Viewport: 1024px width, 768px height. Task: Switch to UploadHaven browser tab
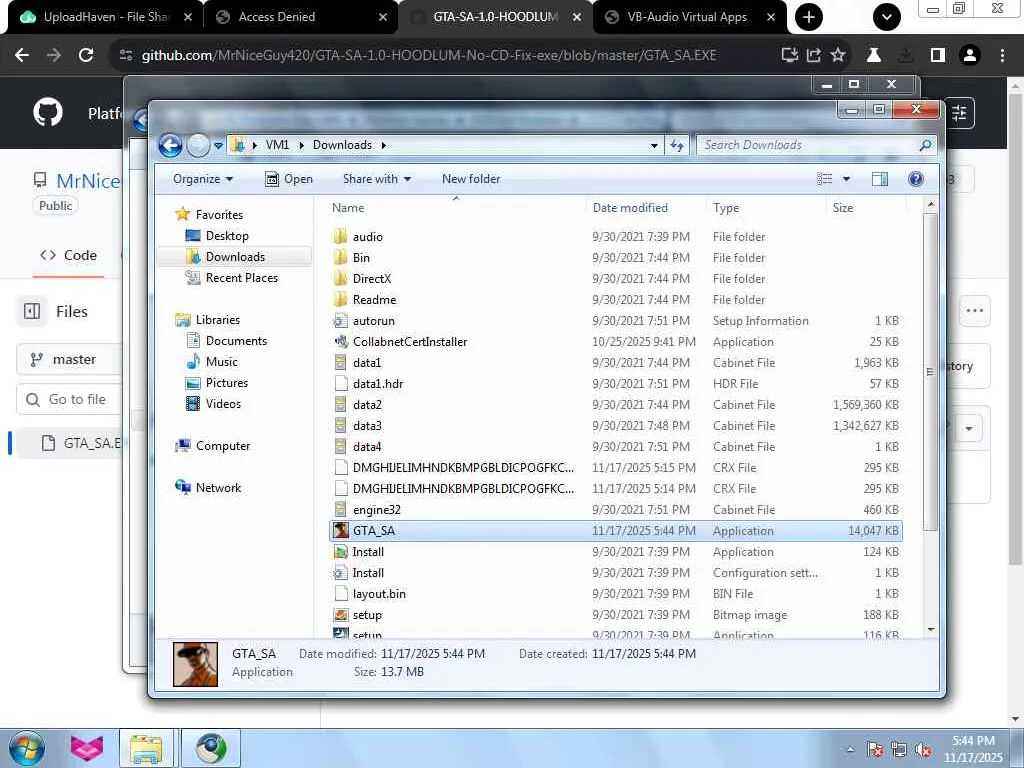point(106,17)
